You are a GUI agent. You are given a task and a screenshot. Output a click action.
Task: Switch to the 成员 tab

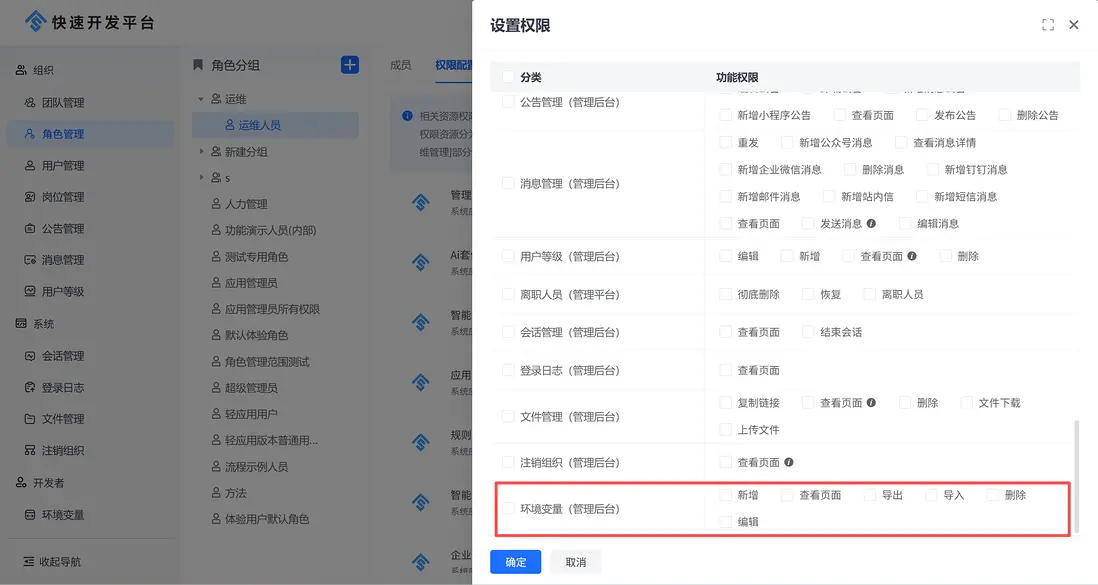pos(401,65)
